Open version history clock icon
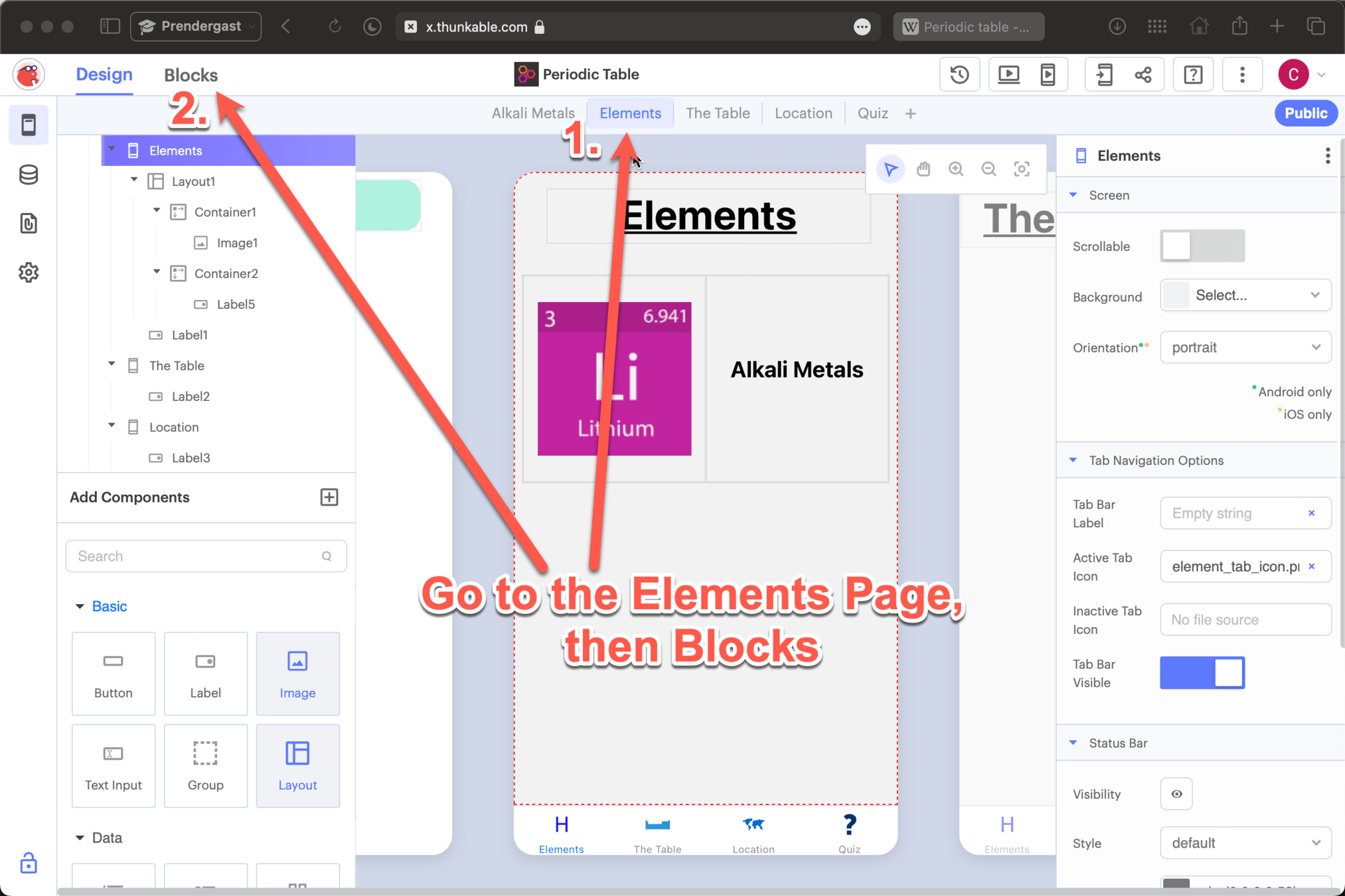The height and width of the screenshot is (896, 1345). point(959,74)
